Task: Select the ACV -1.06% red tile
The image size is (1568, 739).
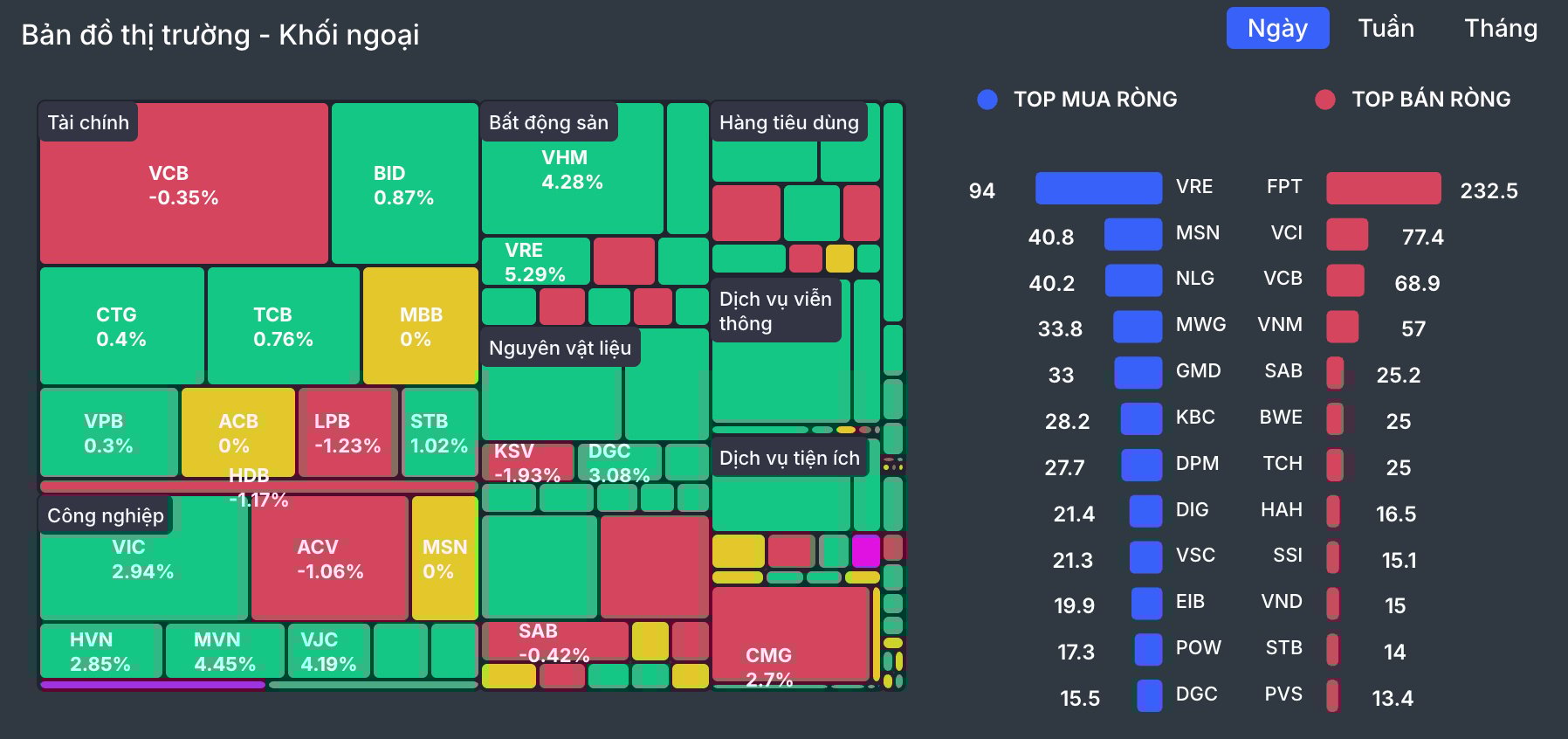Action: coord(330,558)
